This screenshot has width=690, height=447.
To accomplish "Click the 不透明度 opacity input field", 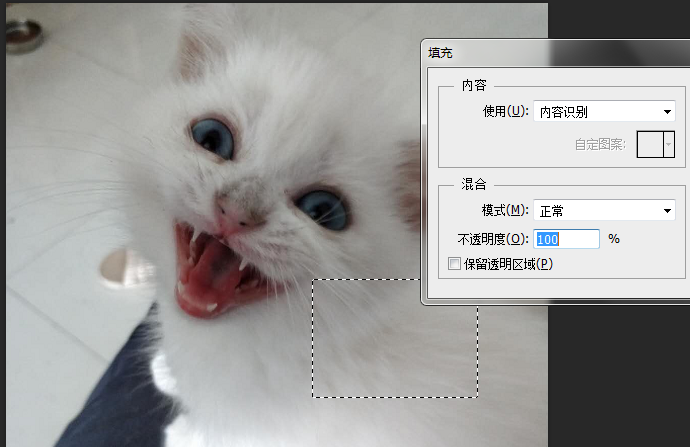I will pos(566,239).
